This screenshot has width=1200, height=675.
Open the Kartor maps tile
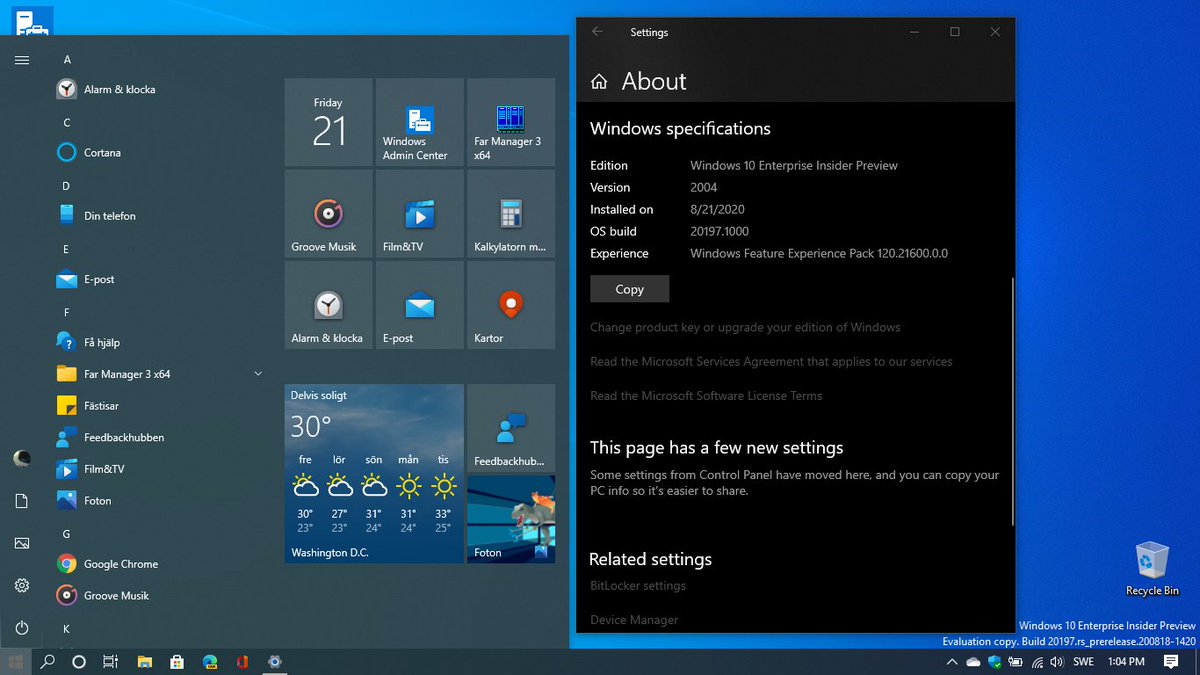(510, 305)
